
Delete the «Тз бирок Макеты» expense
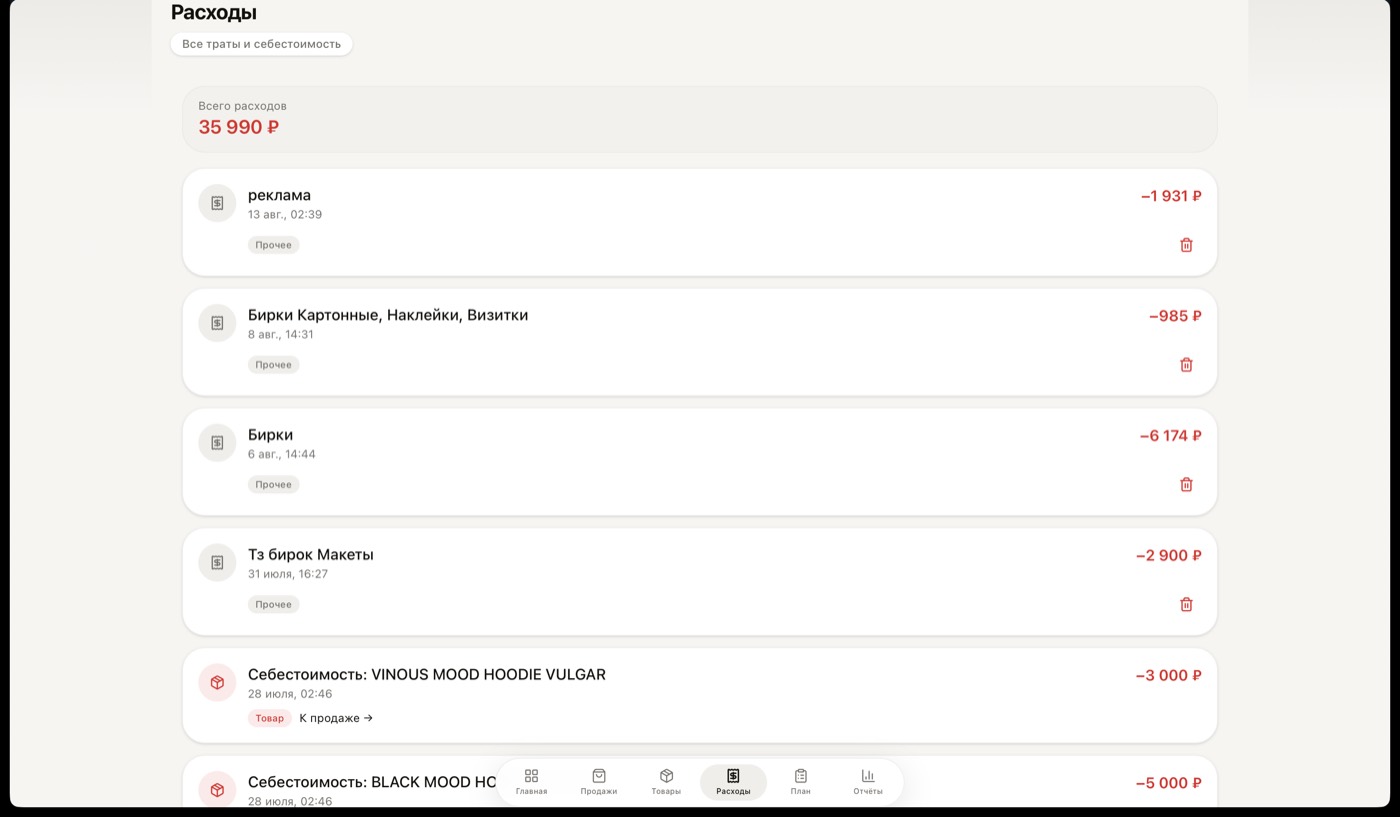[1186, 605]
